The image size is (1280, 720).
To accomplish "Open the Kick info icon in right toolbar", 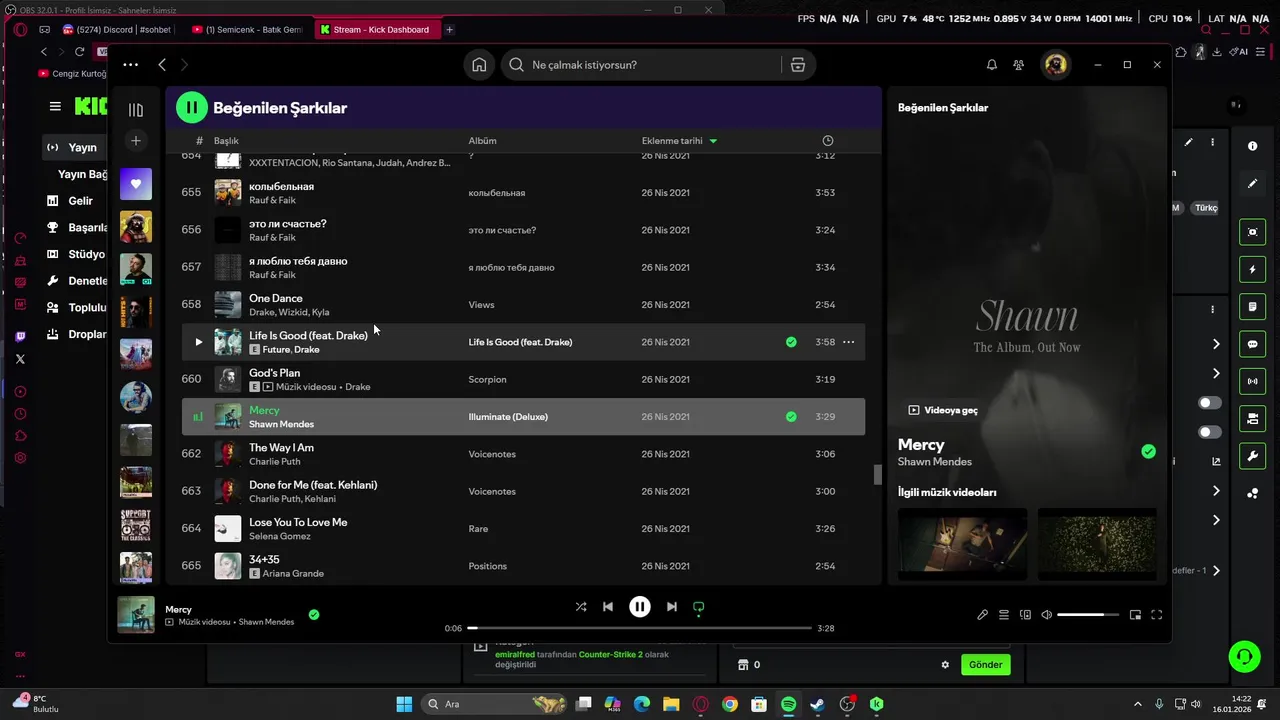I will pos(1252,146).
